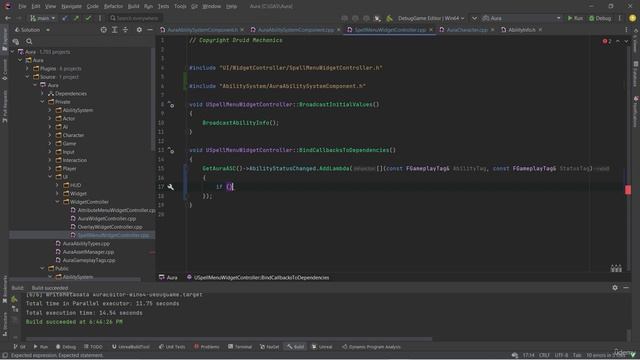Screen dimensions: 640x360
Task: Expand the HUD folder
Action: [58, 185]
